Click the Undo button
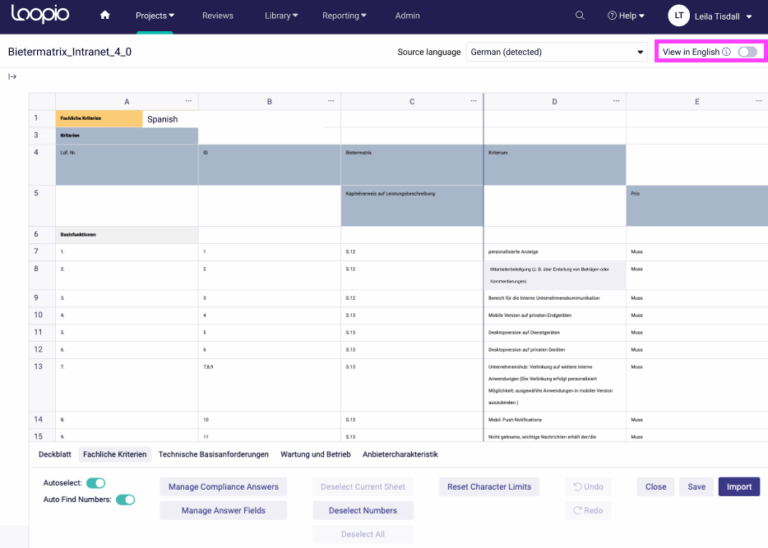 pos(588,487)
